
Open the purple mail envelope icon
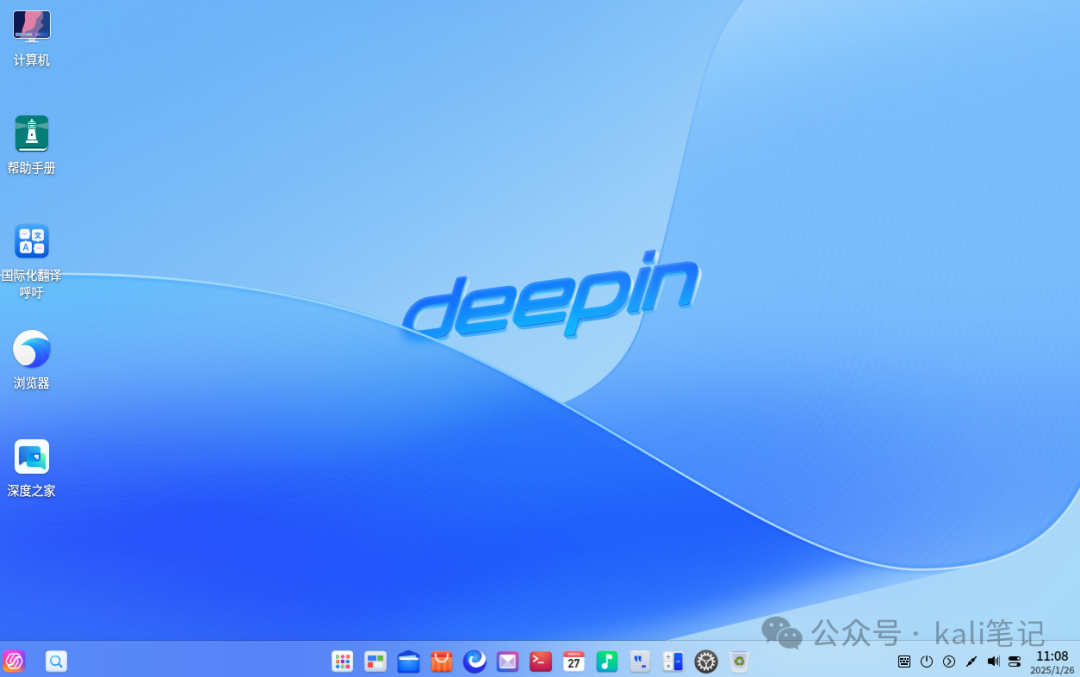[x=508, y=661]
